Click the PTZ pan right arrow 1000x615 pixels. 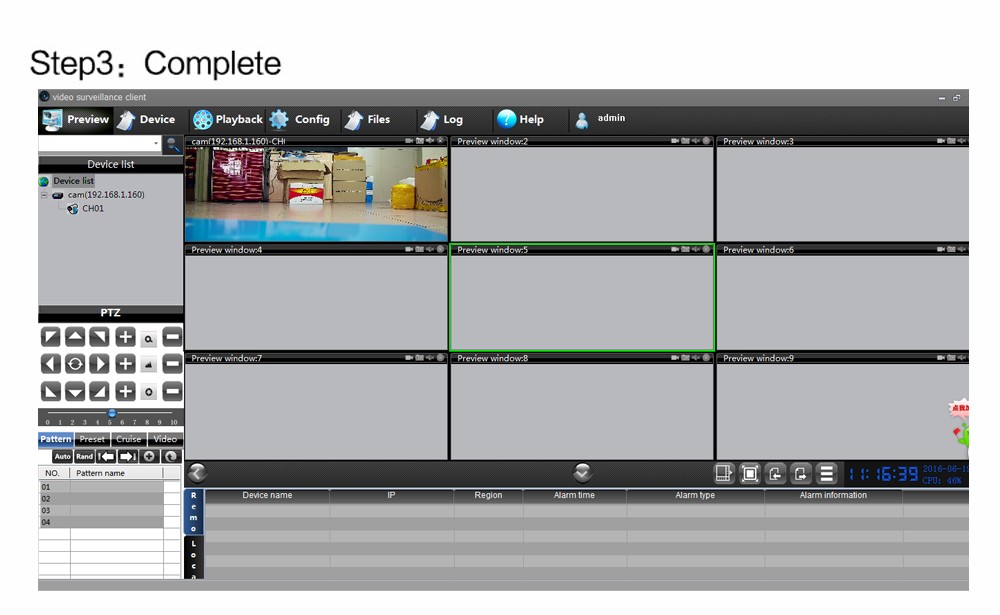[99, 364]
